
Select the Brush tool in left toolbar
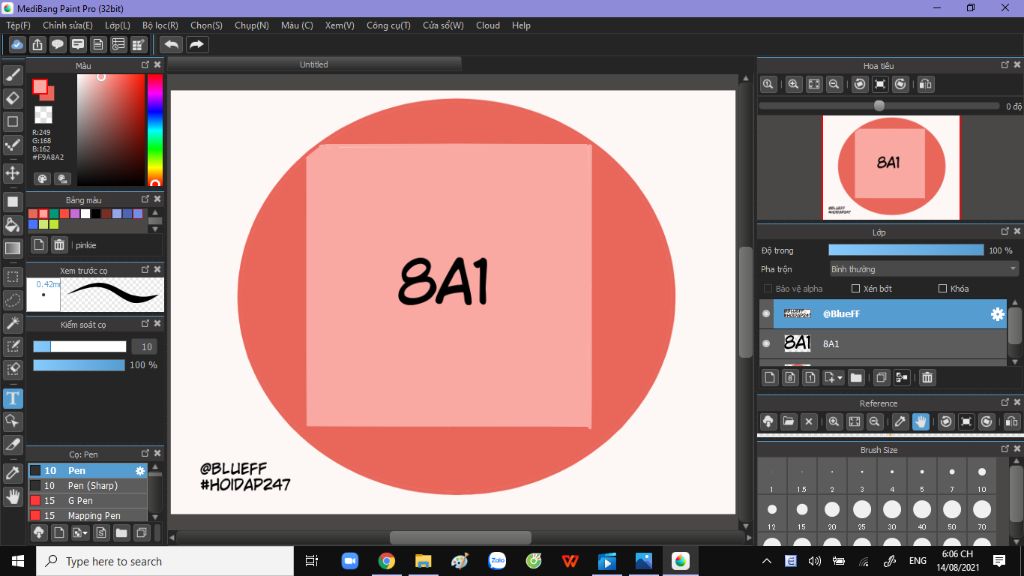[12, 75]
